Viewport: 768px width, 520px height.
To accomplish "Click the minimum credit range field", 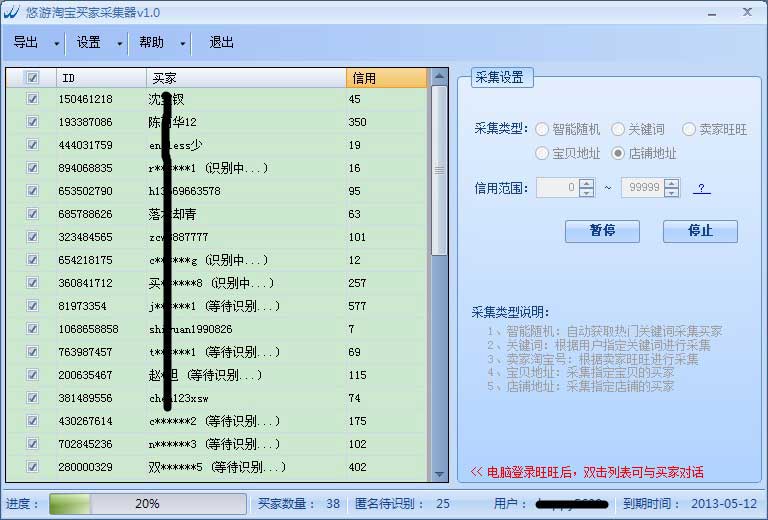I will (x=557, y=188).
